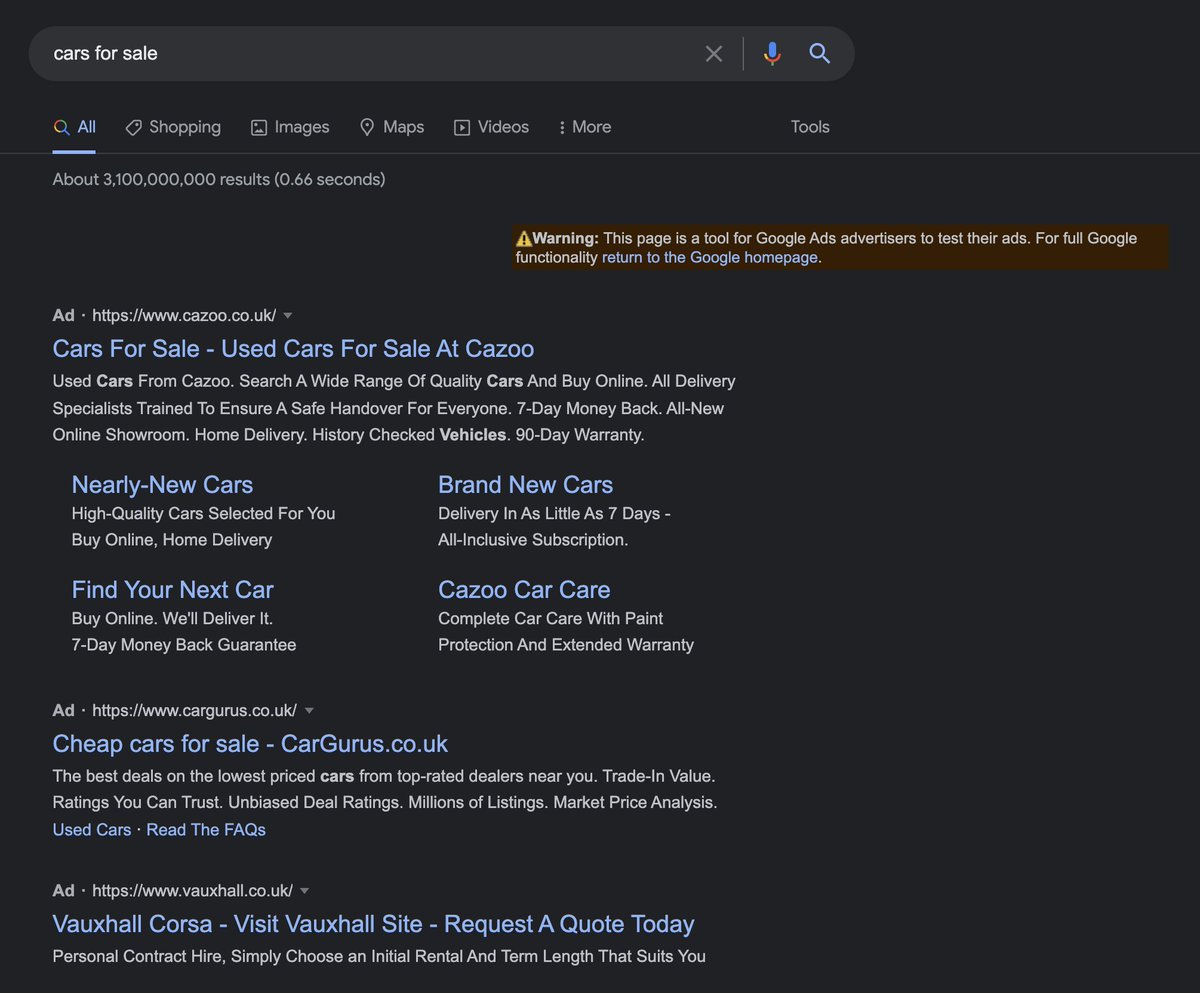Switch to the Videos tab
The height and width of the screenshot is (993, 1200).
click(x=491, y=127)
